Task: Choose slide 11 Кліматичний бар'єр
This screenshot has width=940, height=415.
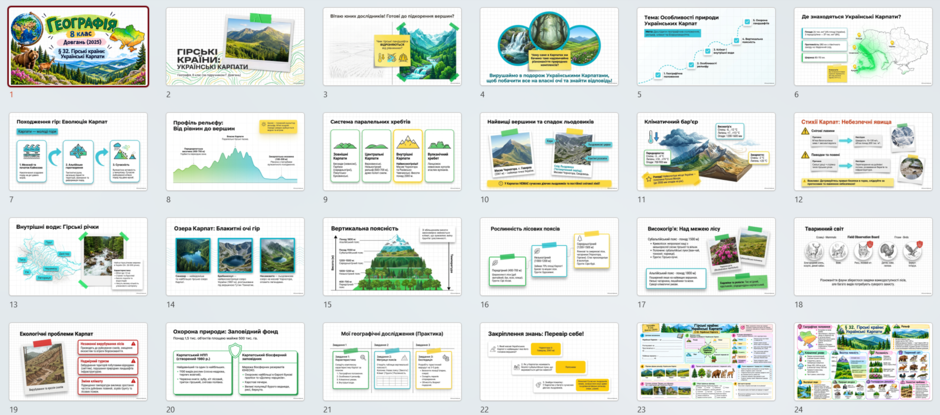Action: [x=706, y=152]
